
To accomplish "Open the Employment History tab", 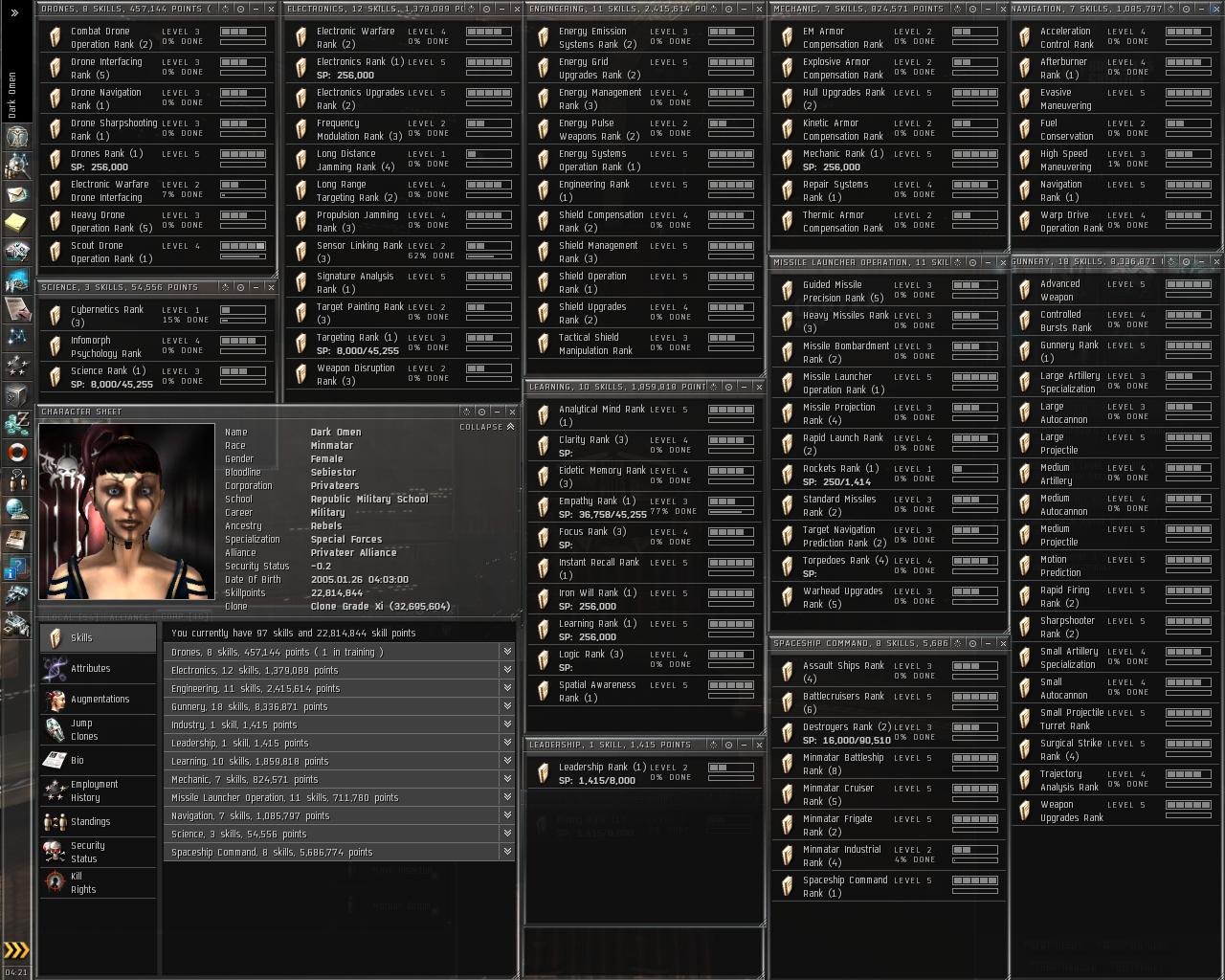I will click(x=98, y=791).
